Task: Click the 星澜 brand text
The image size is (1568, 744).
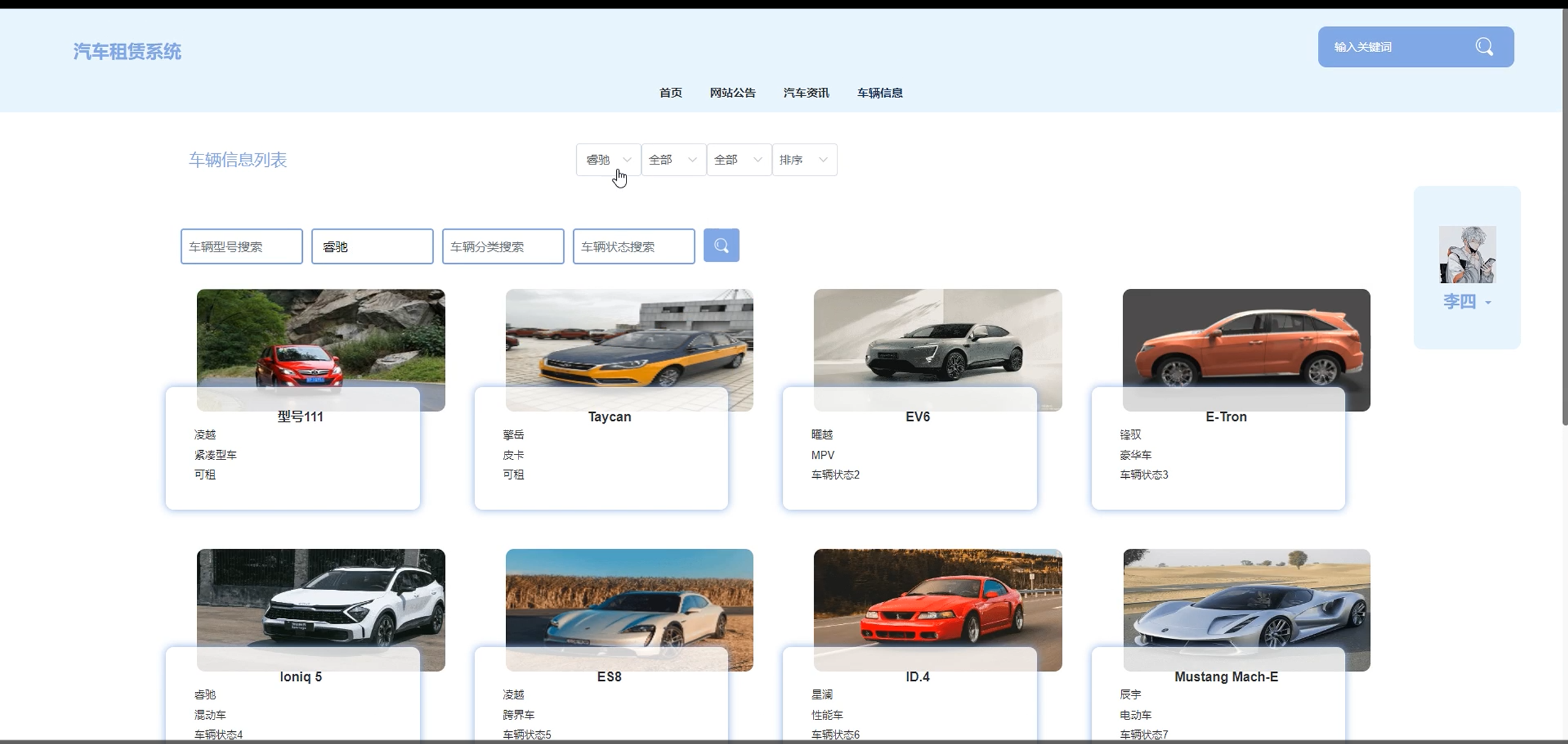Action: (822, 695)
